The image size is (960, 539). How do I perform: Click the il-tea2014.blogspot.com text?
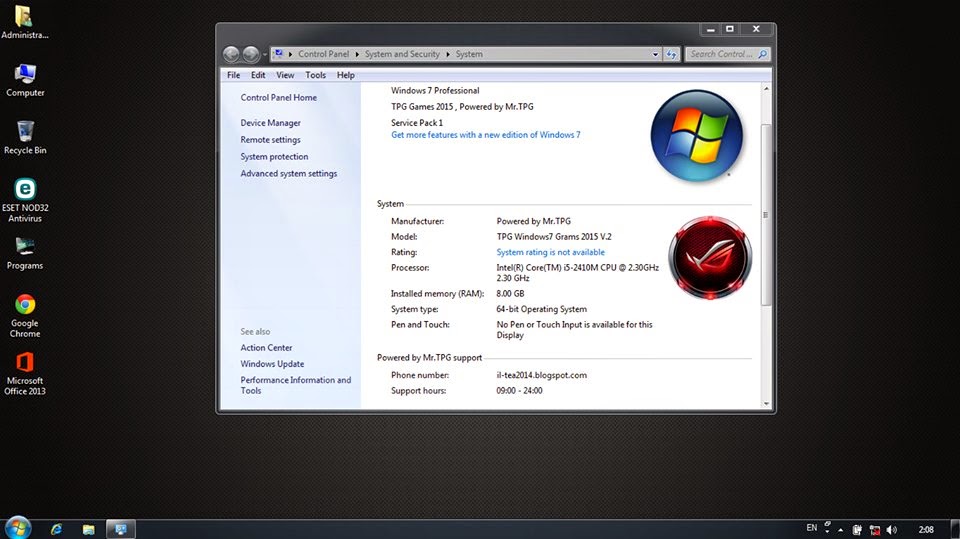tap(541, 375)
